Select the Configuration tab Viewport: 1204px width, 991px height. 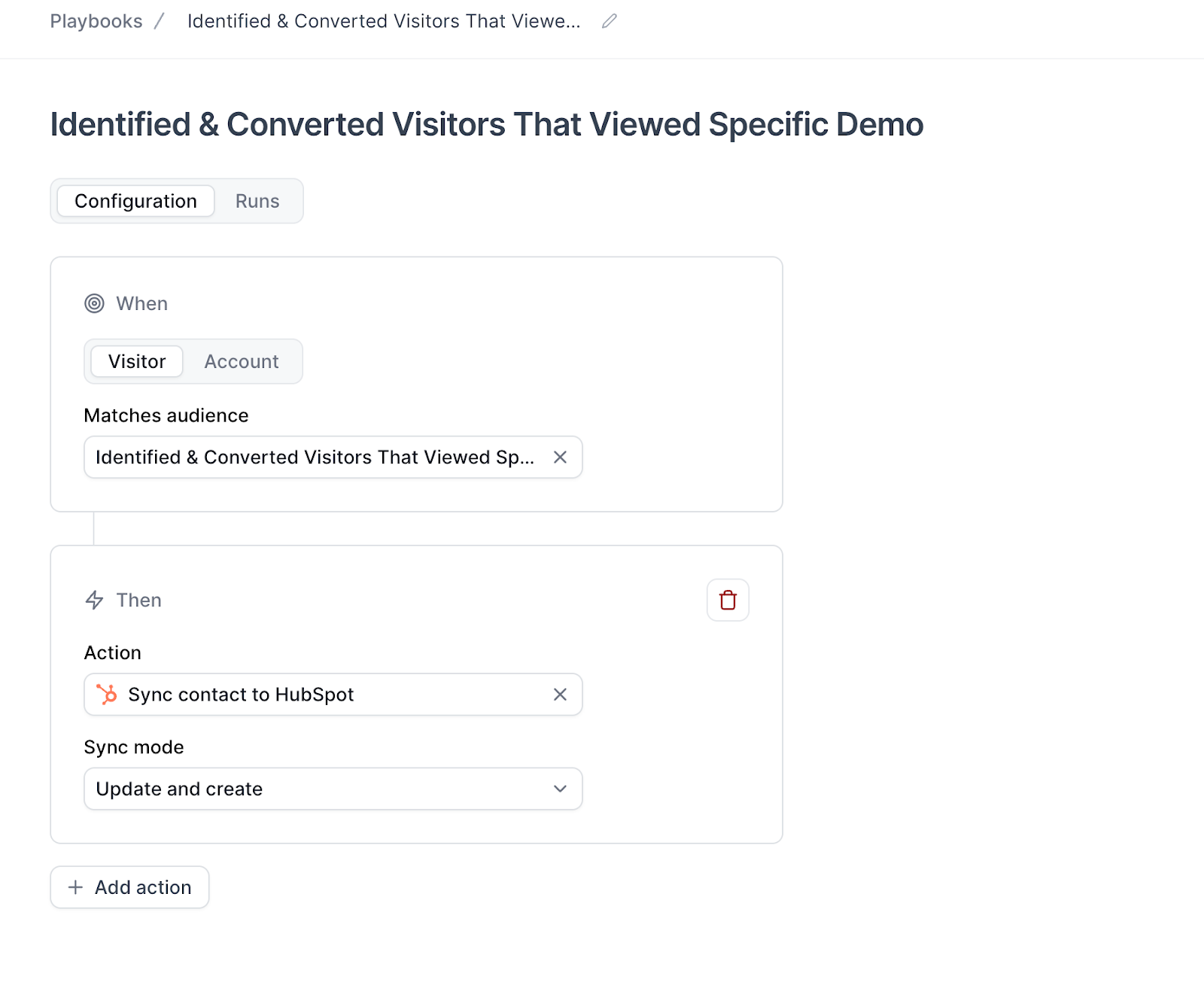coord(135,201)
